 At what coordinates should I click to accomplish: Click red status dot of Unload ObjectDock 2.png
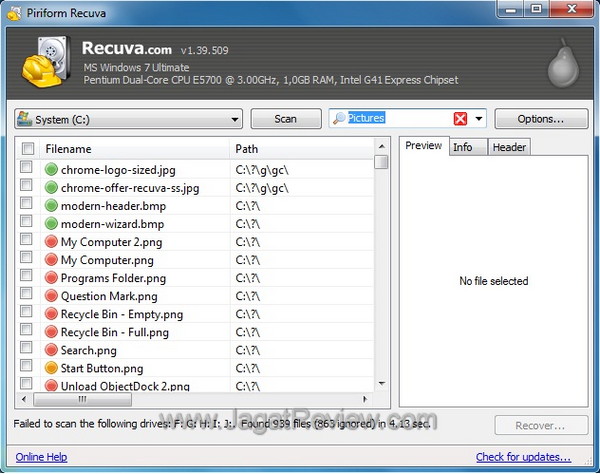tap(51, 385)
